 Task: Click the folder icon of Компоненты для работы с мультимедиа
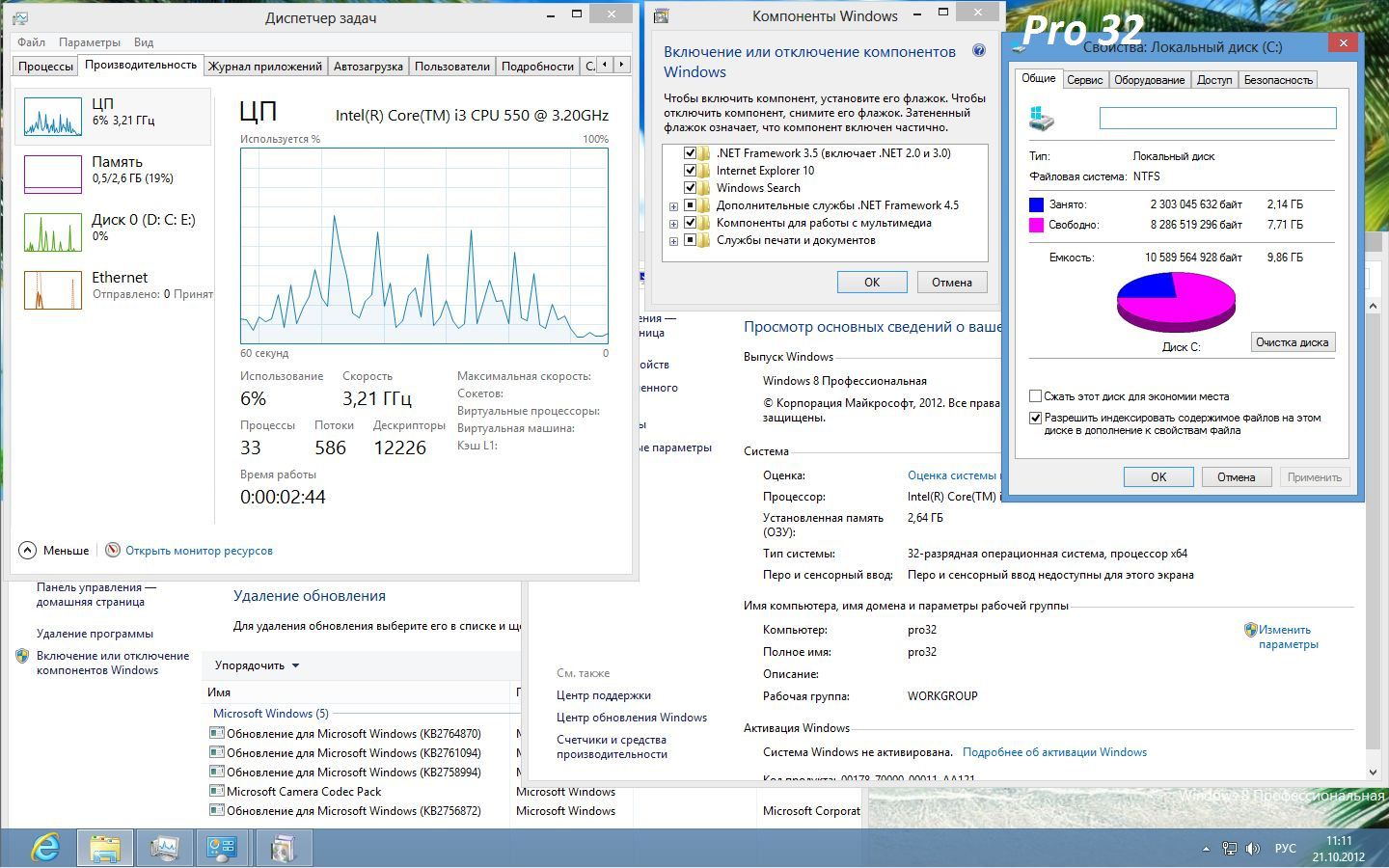[x=705, y=223]
